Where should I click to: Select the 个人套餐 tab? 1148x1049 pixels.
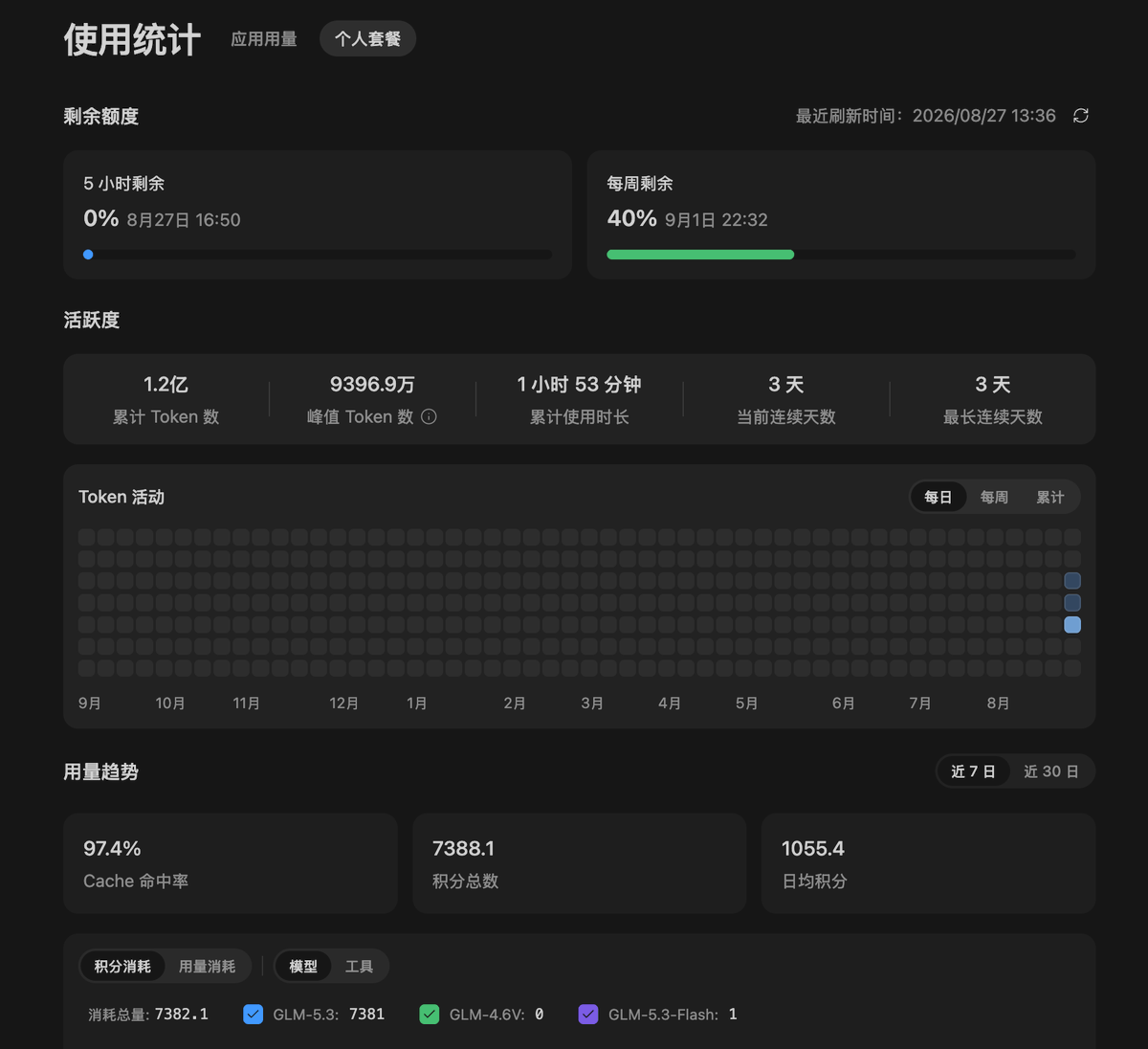367,39
